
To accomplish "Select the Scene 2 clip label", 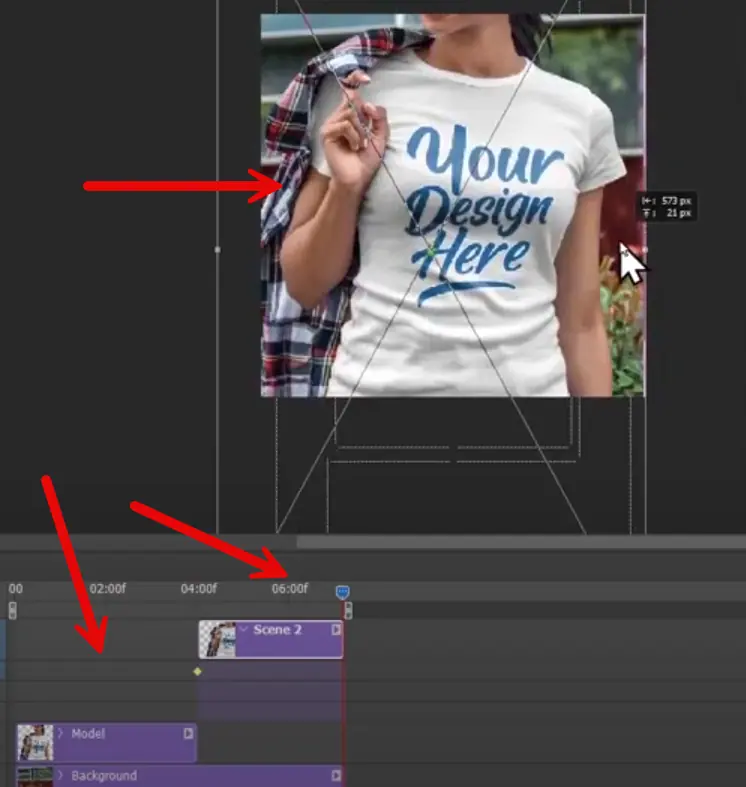I will [x=277, y=629].
